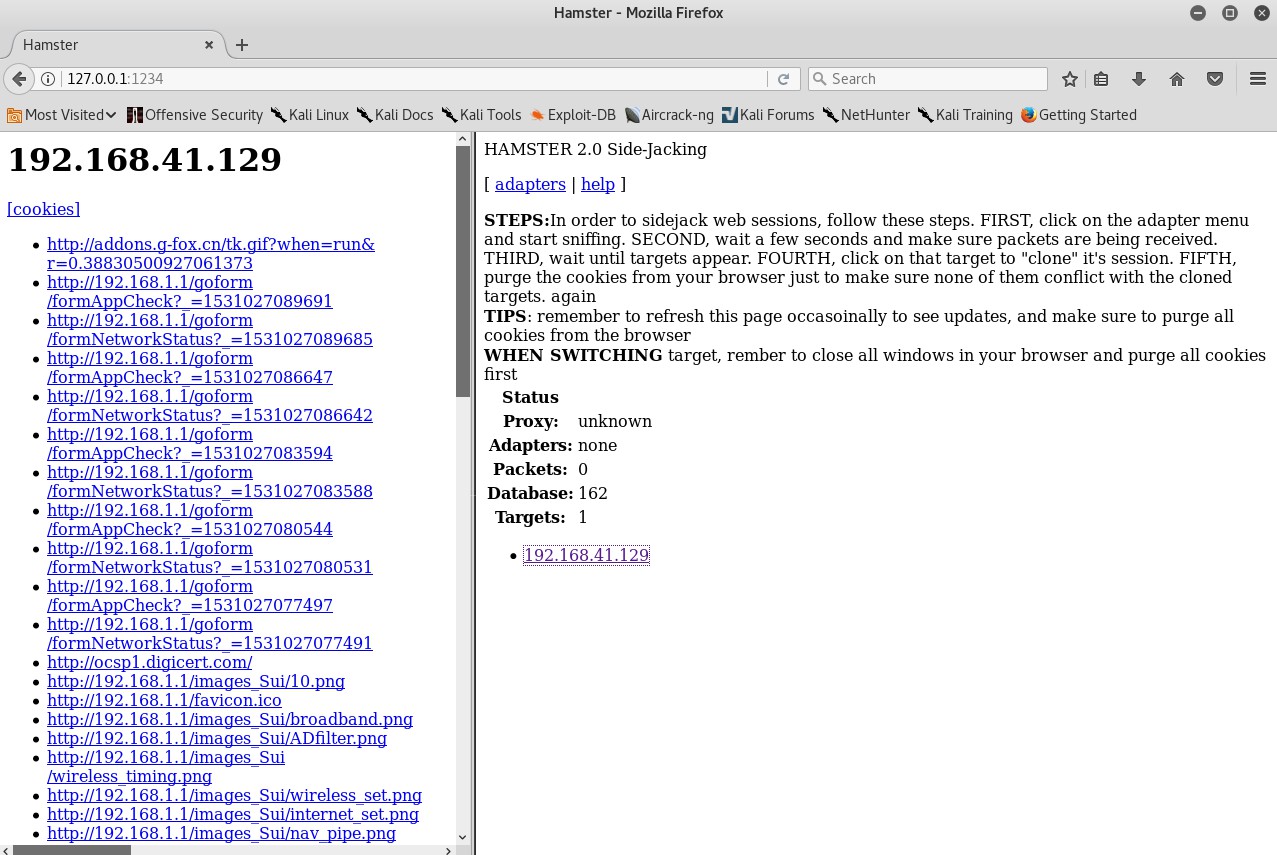
Task: Click left frame vertical scrollbar thumb
Action: pyautogui.click(x=463, y=271)
